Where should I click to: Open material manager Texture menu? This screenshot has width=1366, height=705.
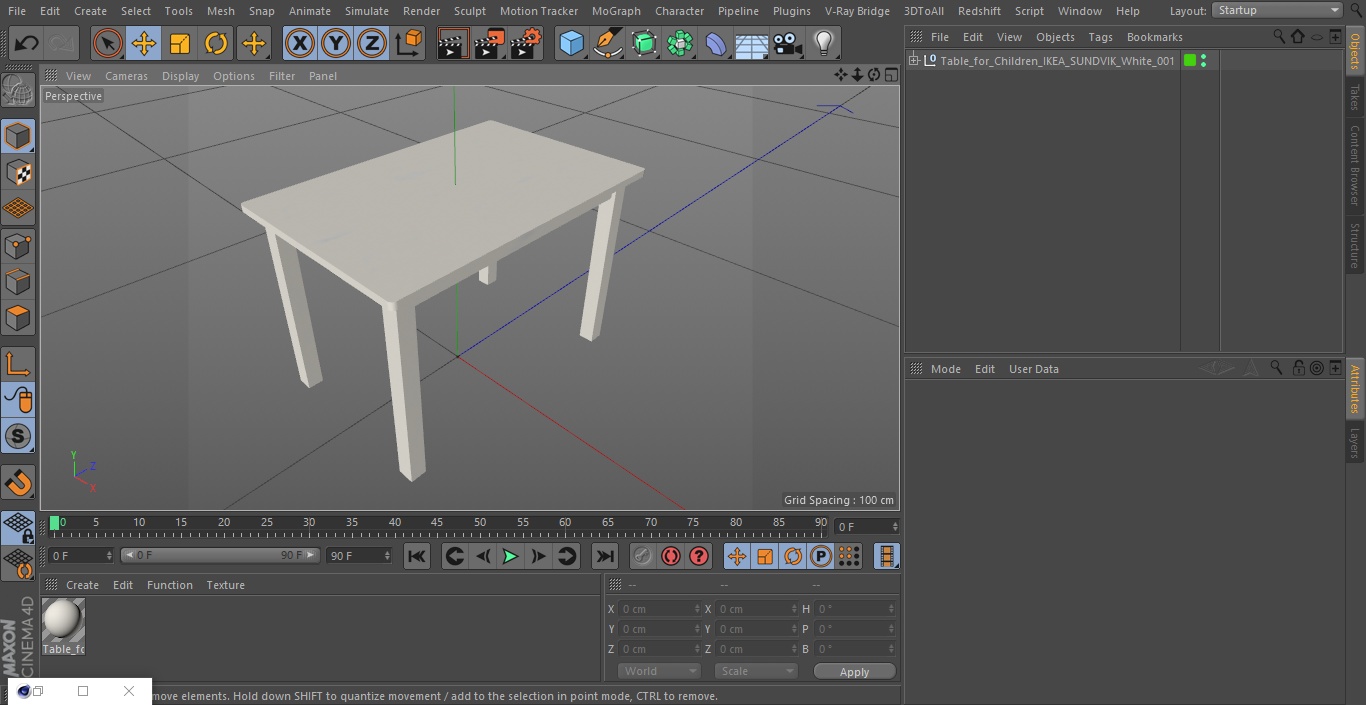tap(225, 585)
